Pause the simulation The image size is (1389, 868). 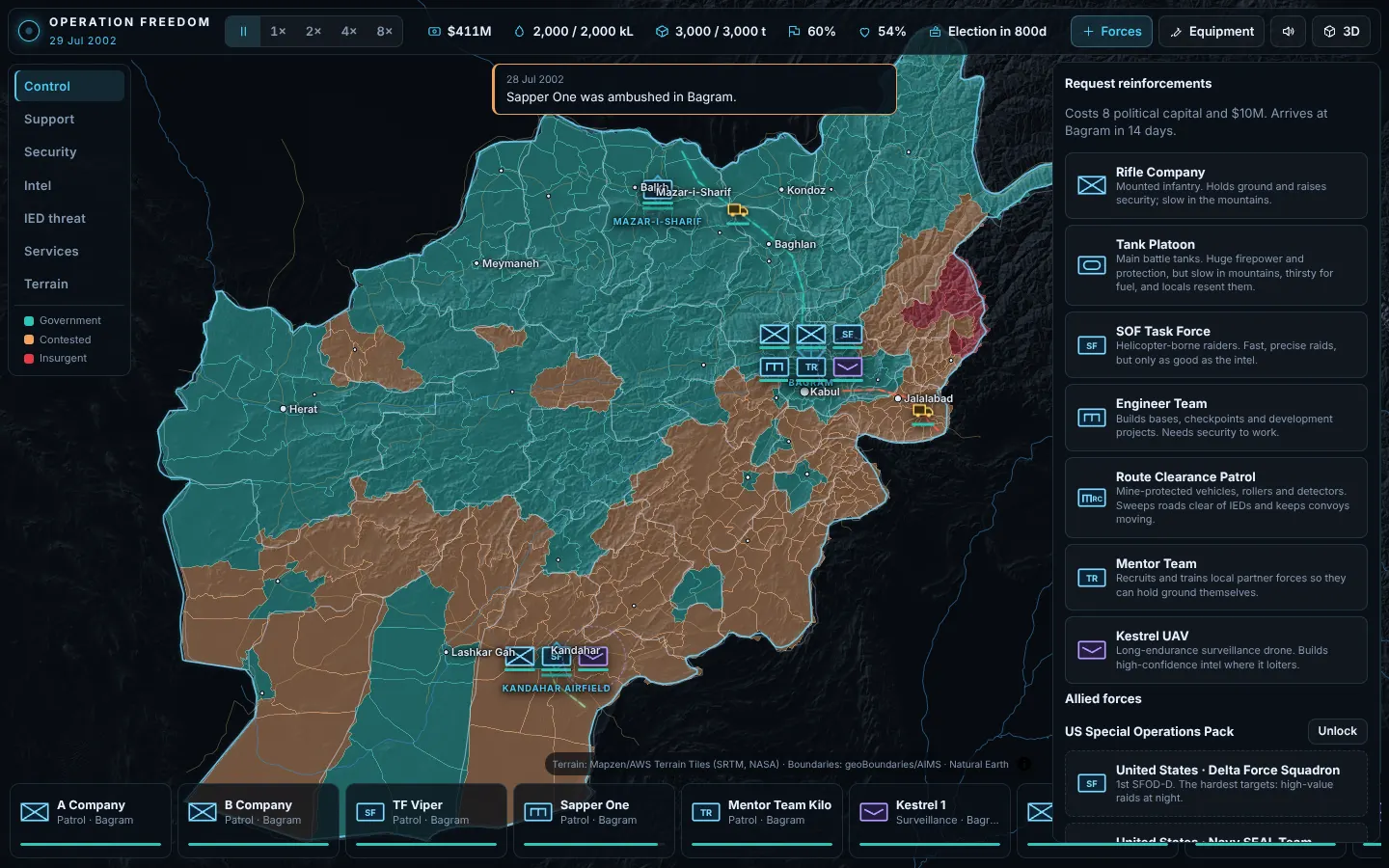pos(243,31)
